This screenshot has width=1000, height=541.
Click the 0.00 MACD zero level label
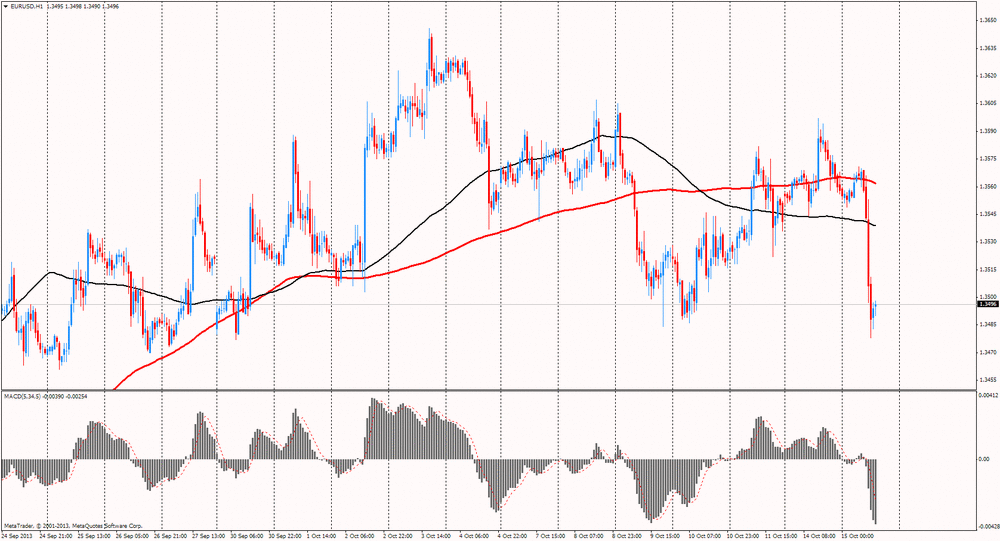985,459
